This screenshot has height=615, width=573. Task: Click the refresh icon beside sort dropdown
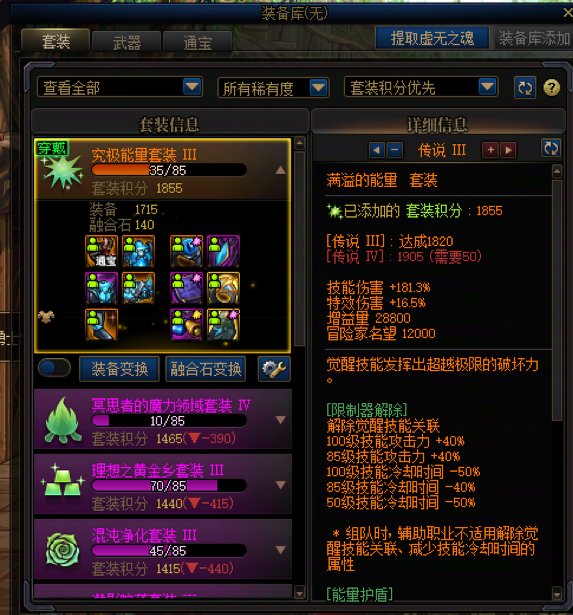click(525, 87)
